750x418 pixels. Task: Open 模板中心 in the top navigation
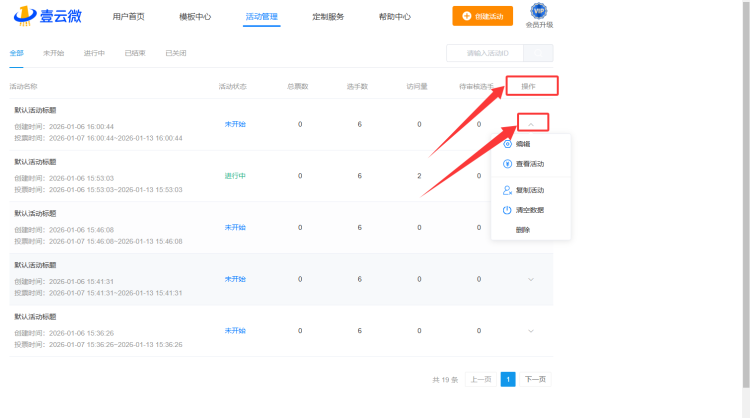point(194,17)
